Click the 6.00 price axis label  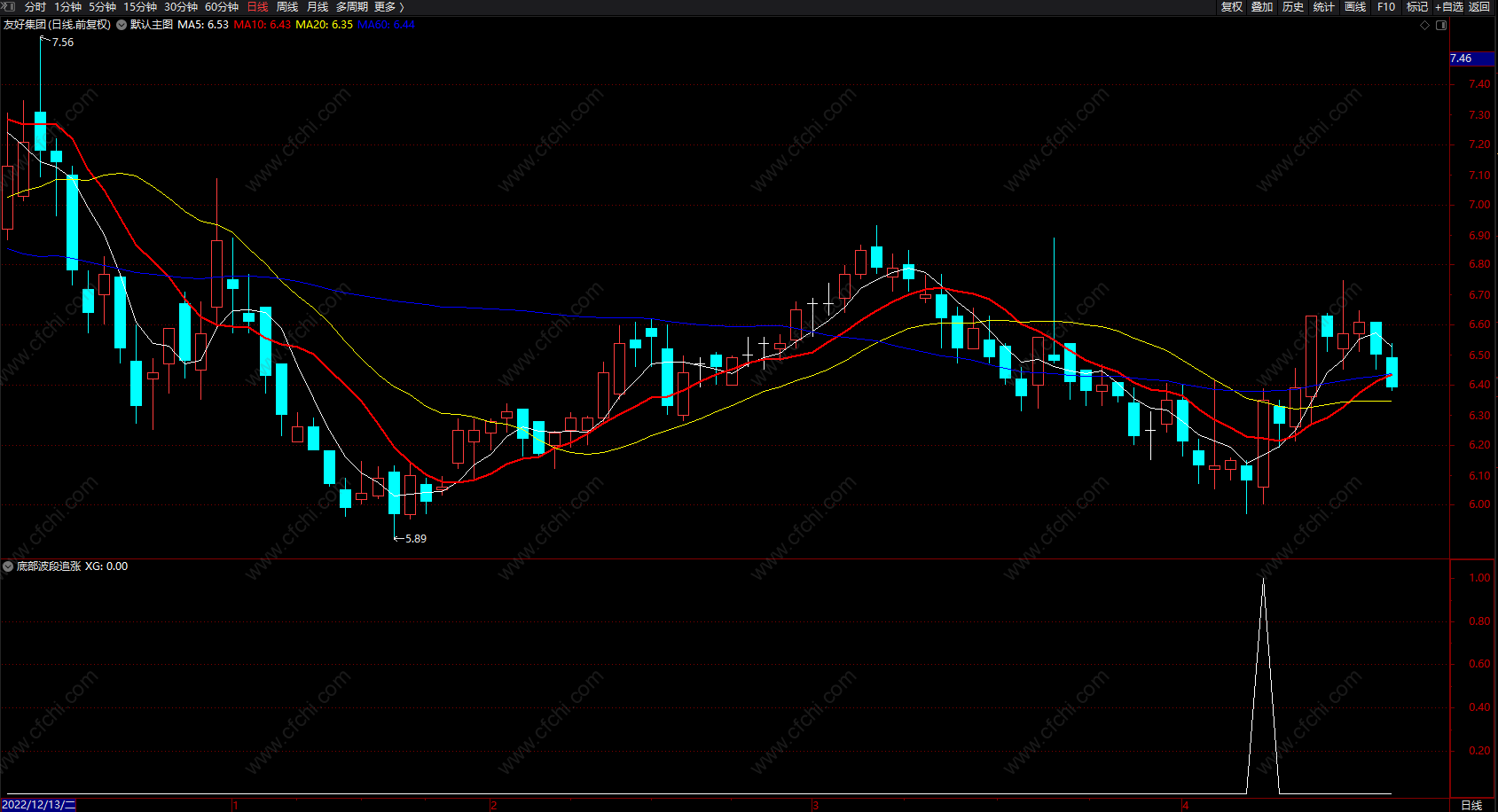click(x=1479, y=504)
